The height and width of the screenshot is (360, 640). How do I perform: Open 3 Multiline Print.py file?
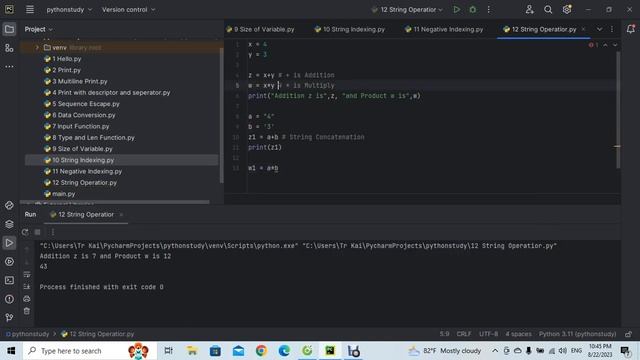[76, 81]
